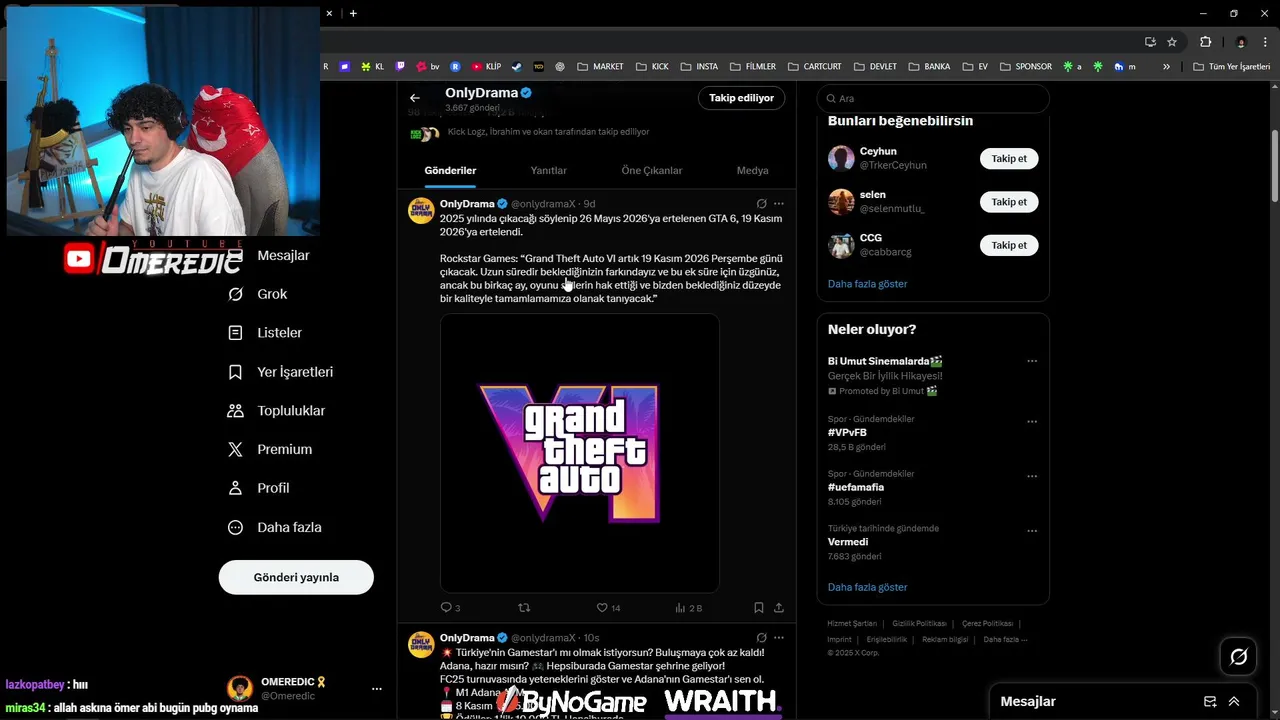Switch to the Yanıtlar tab
Image resolution: width=1280 pixels, height=720 pixels.
pos(548,170)
